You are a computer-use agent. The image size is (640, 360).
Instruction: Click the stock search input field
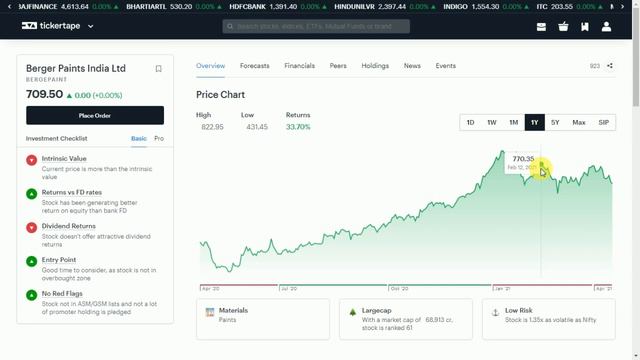pyautogui.click(x=316, y=26)
